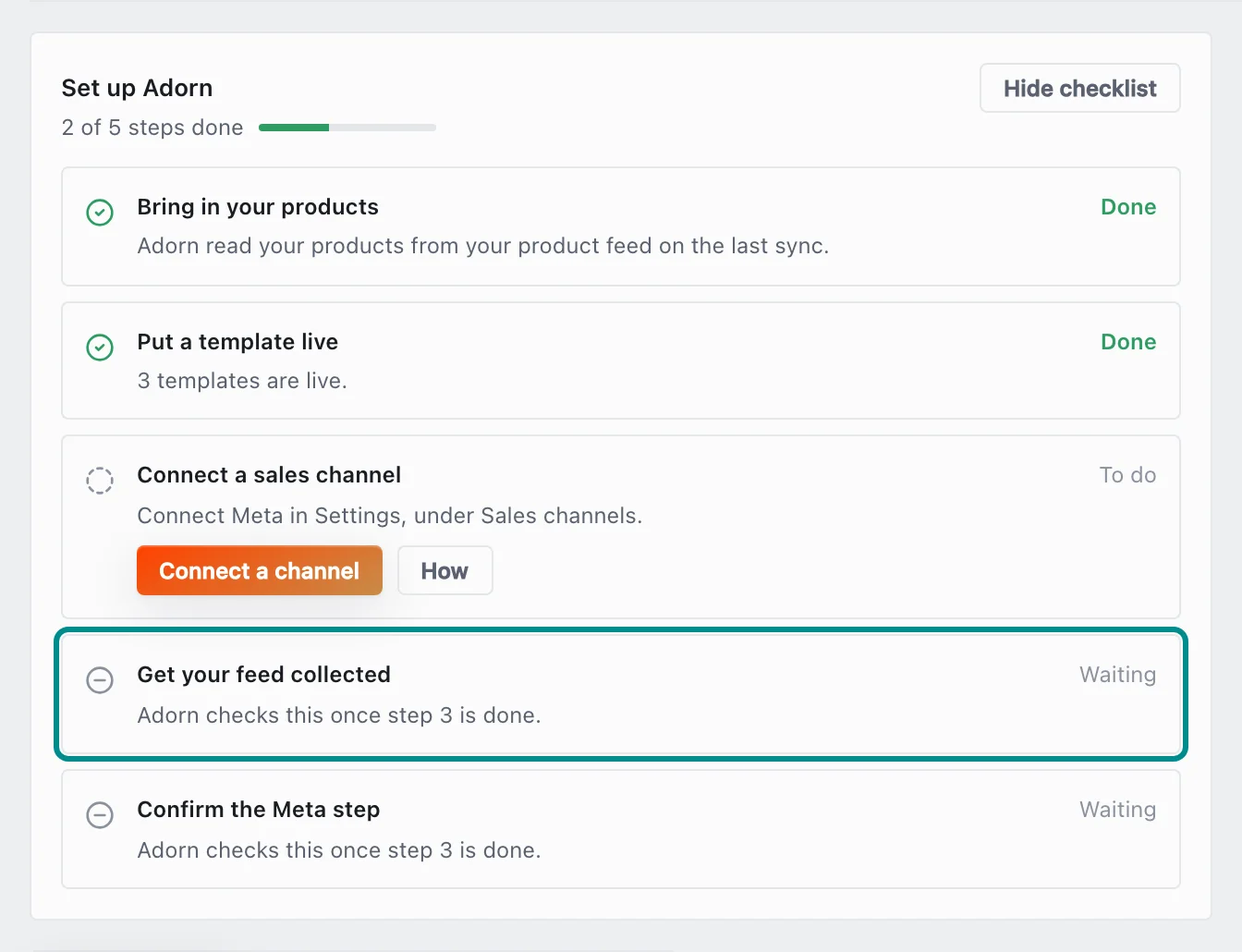Click the Done status on Put a template live
The image size is (1242, 952).
[x=1128, y=342]
